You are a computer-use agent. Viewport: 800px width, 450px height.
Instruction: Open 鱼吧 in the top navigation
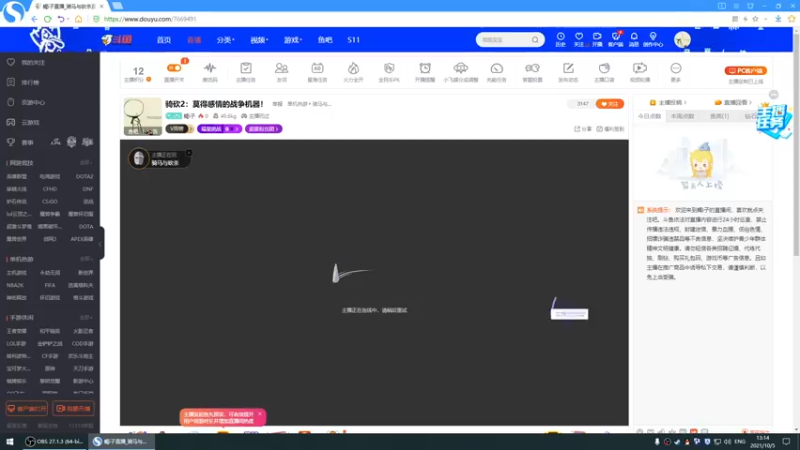pos(325,40)
